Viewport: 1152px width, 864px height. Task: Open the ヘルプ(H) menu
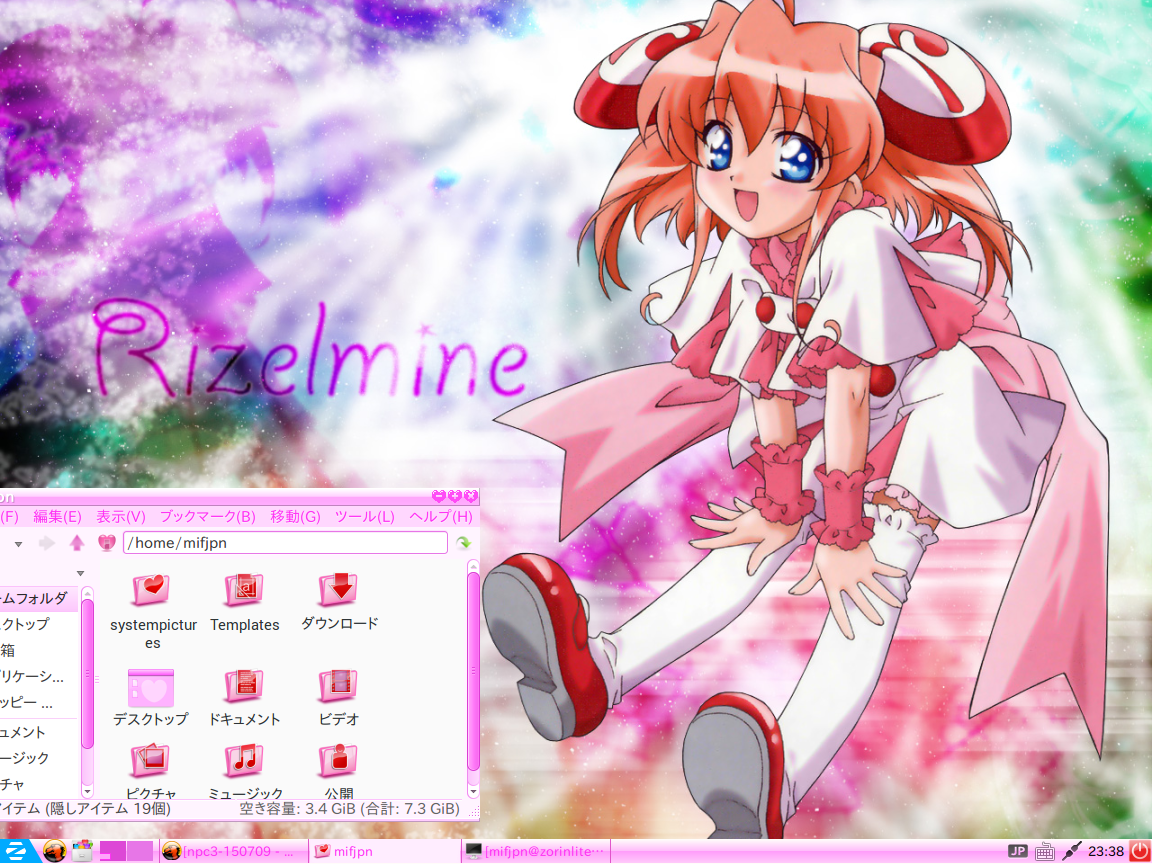(441, 516)
